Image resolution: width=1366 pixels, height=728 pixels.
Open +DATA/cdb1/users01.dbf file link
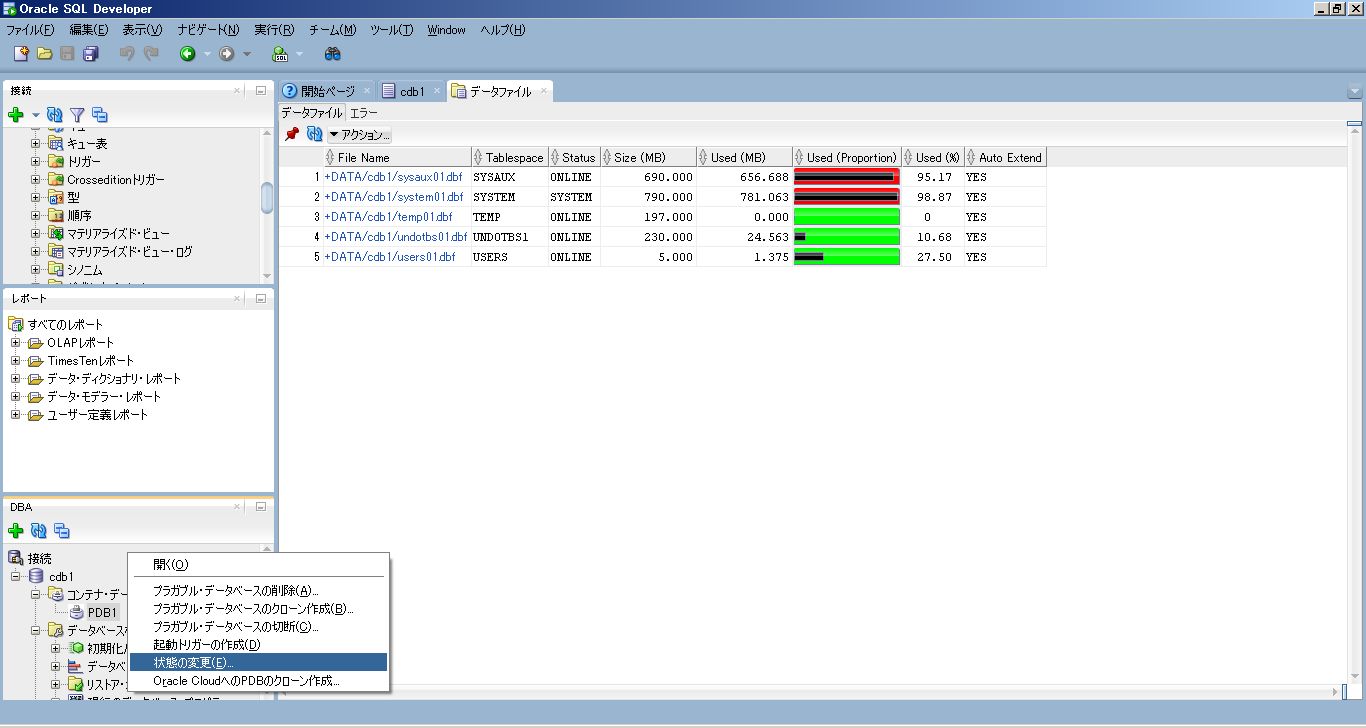click(390, 257)
